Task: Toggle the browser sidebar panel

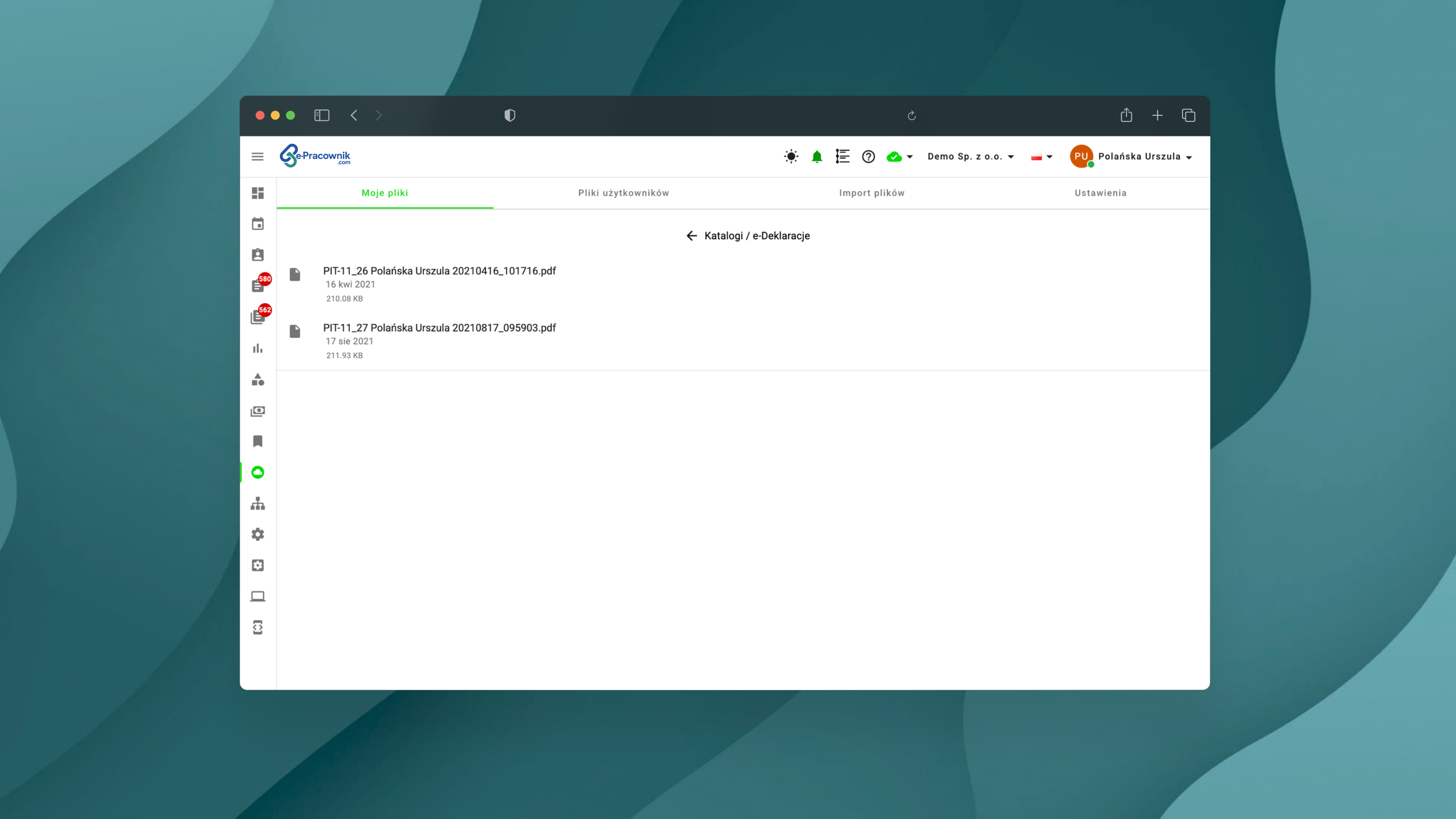Action: click(x=322, y=115)
